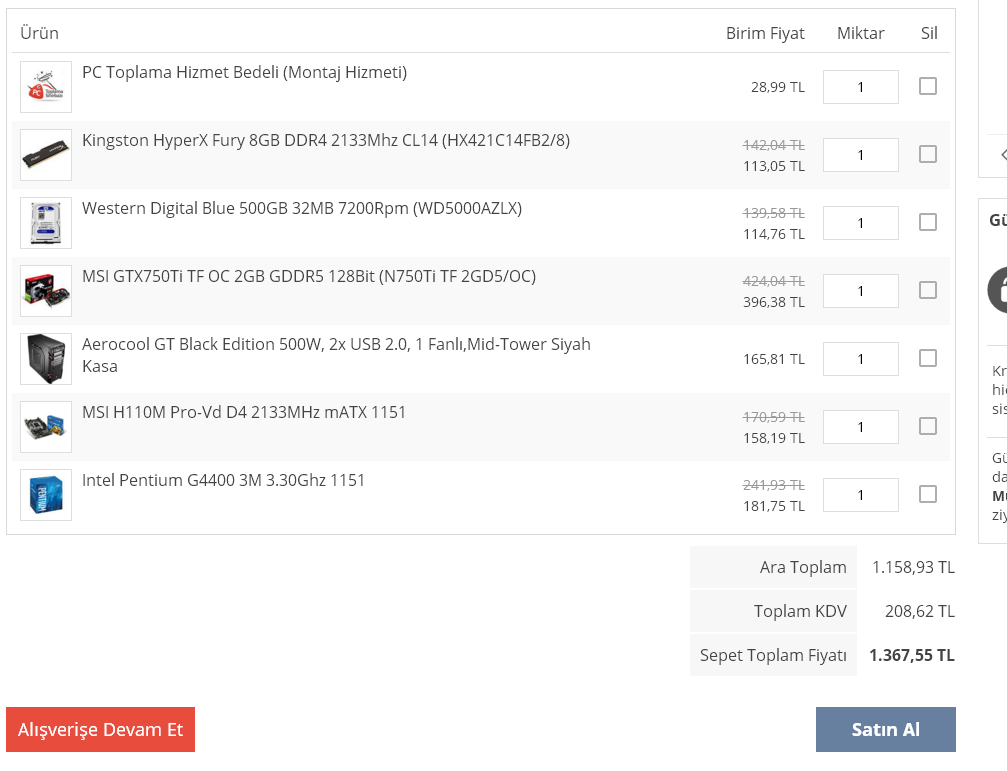
Task: Edit the quantity field for MSI H110M Pro-Vd
Action: coord(861,427)
